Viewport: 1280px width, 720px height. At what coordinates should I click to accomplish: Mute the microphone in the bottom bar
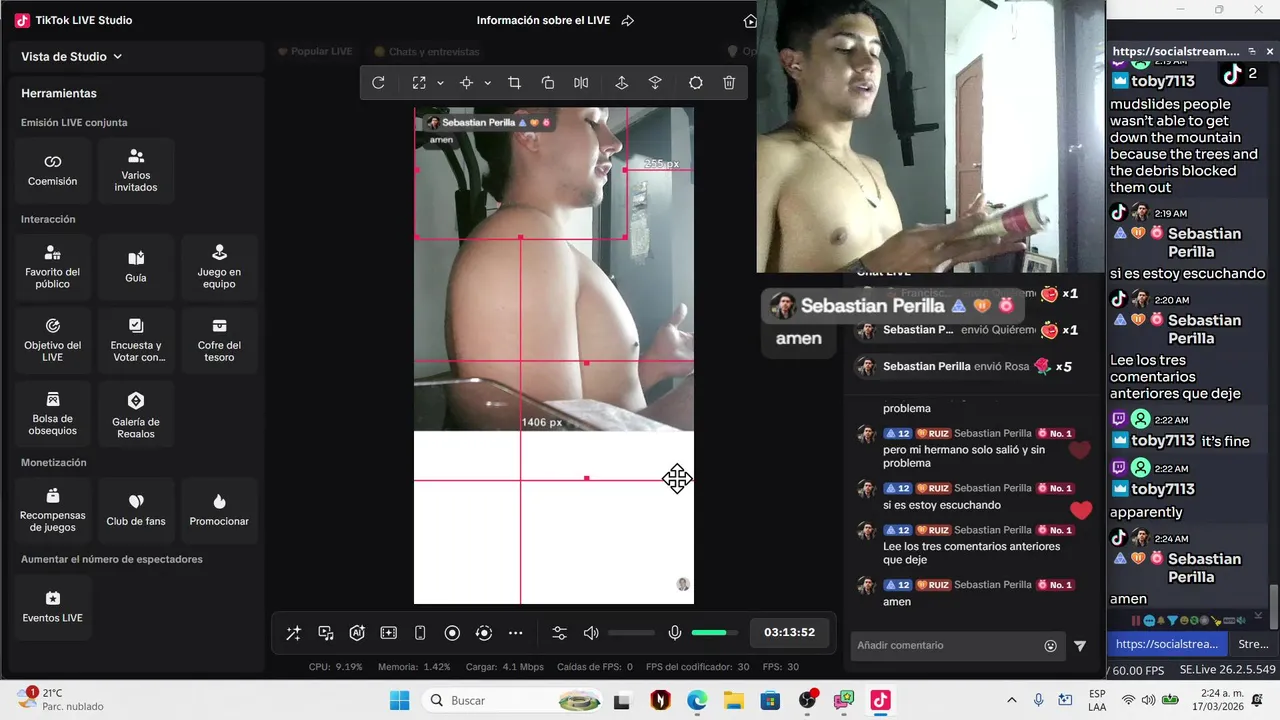point(675,633)
